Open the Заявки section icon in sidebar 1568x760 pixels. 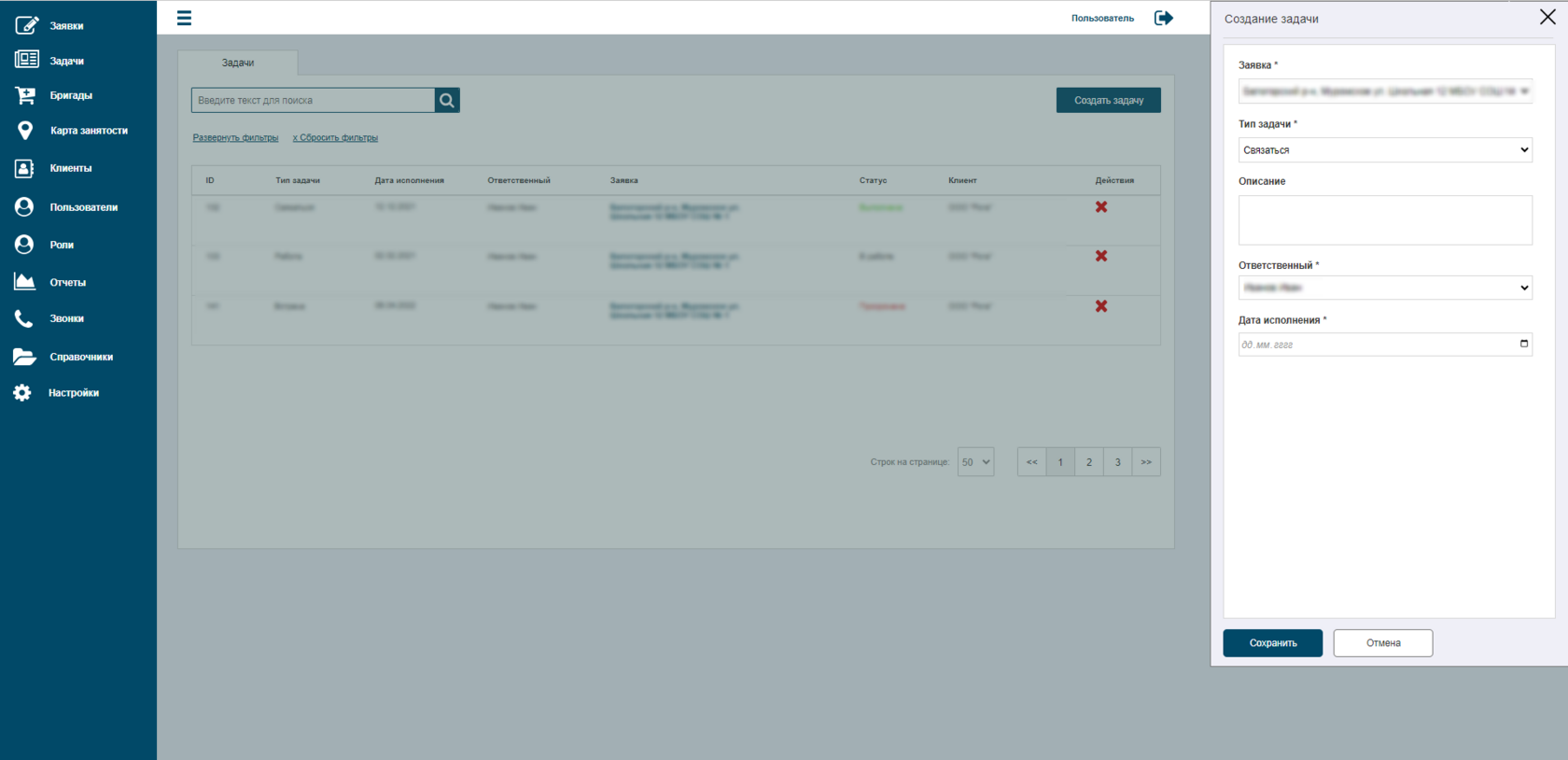(x=26, y=25)
